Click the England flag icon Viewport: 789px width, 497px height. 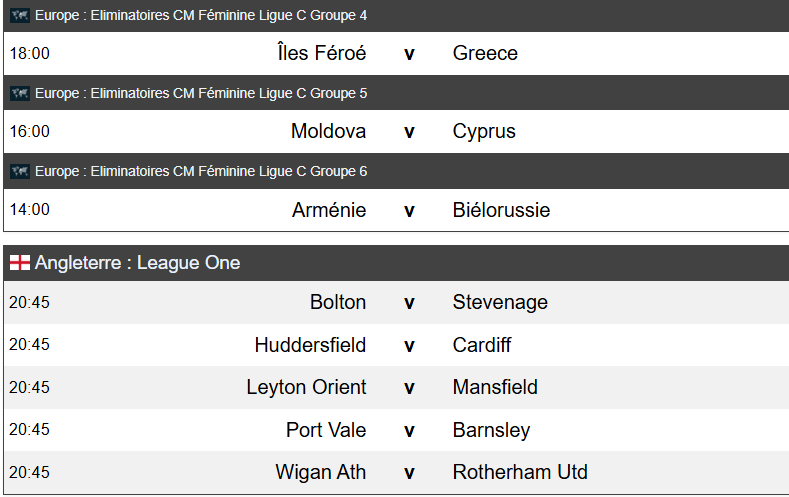point(20,263)
